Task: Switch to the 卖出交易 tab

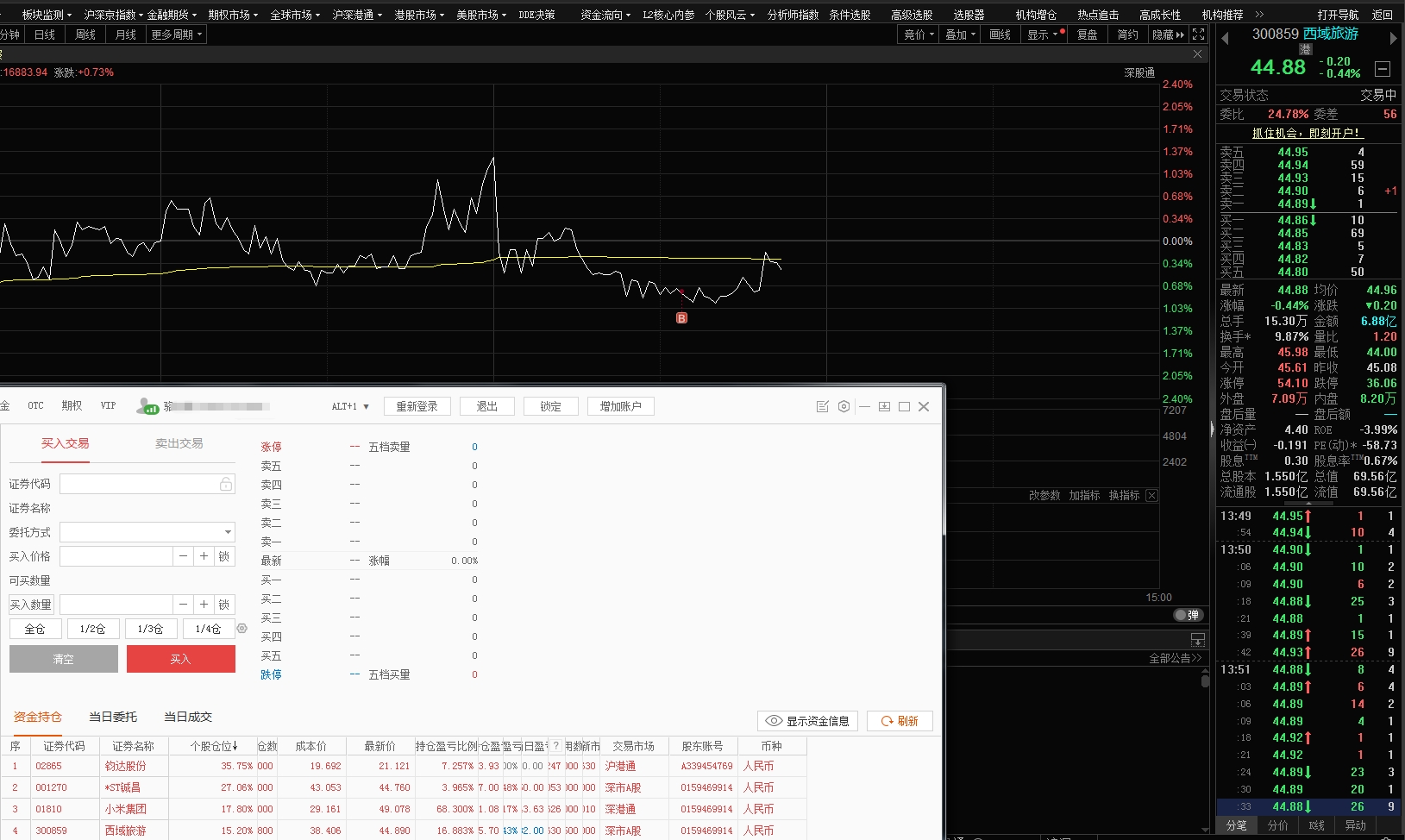Action: point(179,443)
